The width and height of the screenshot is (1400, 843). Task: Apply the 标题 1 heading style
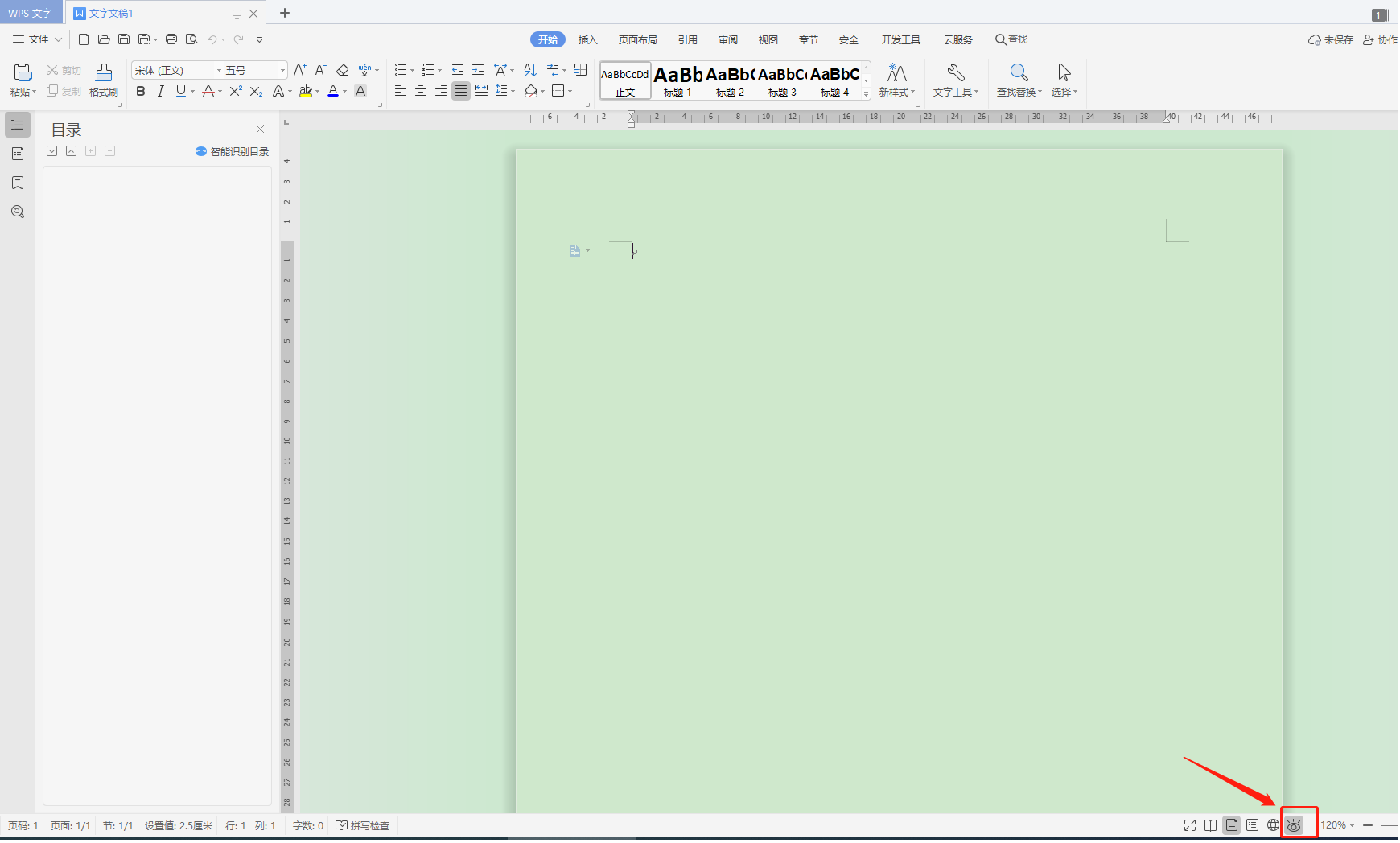(x=677, y=80)
